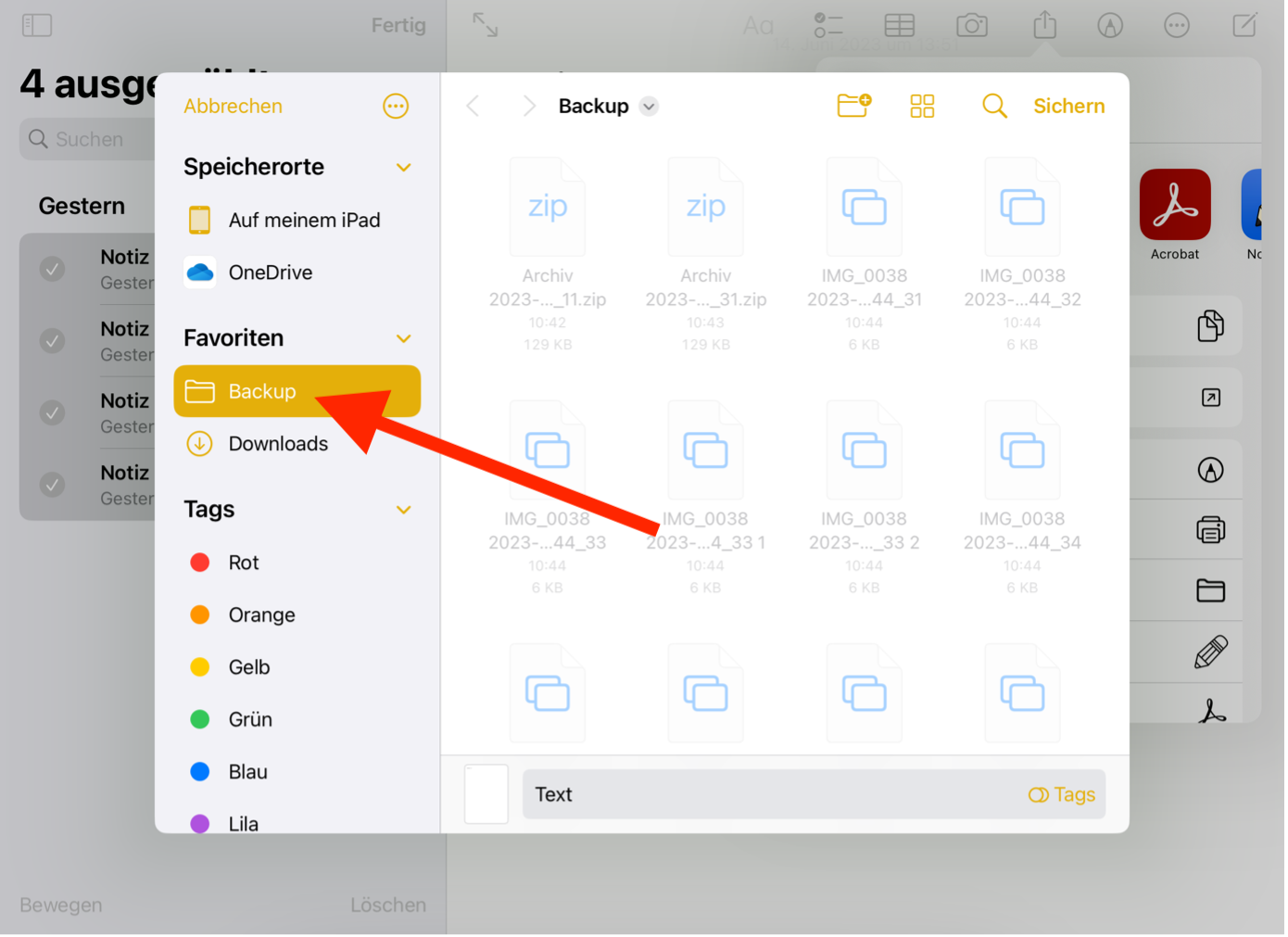Open search in the file picker
Image resolution: width=1288 pixels, height=937 pixels.
993,106
